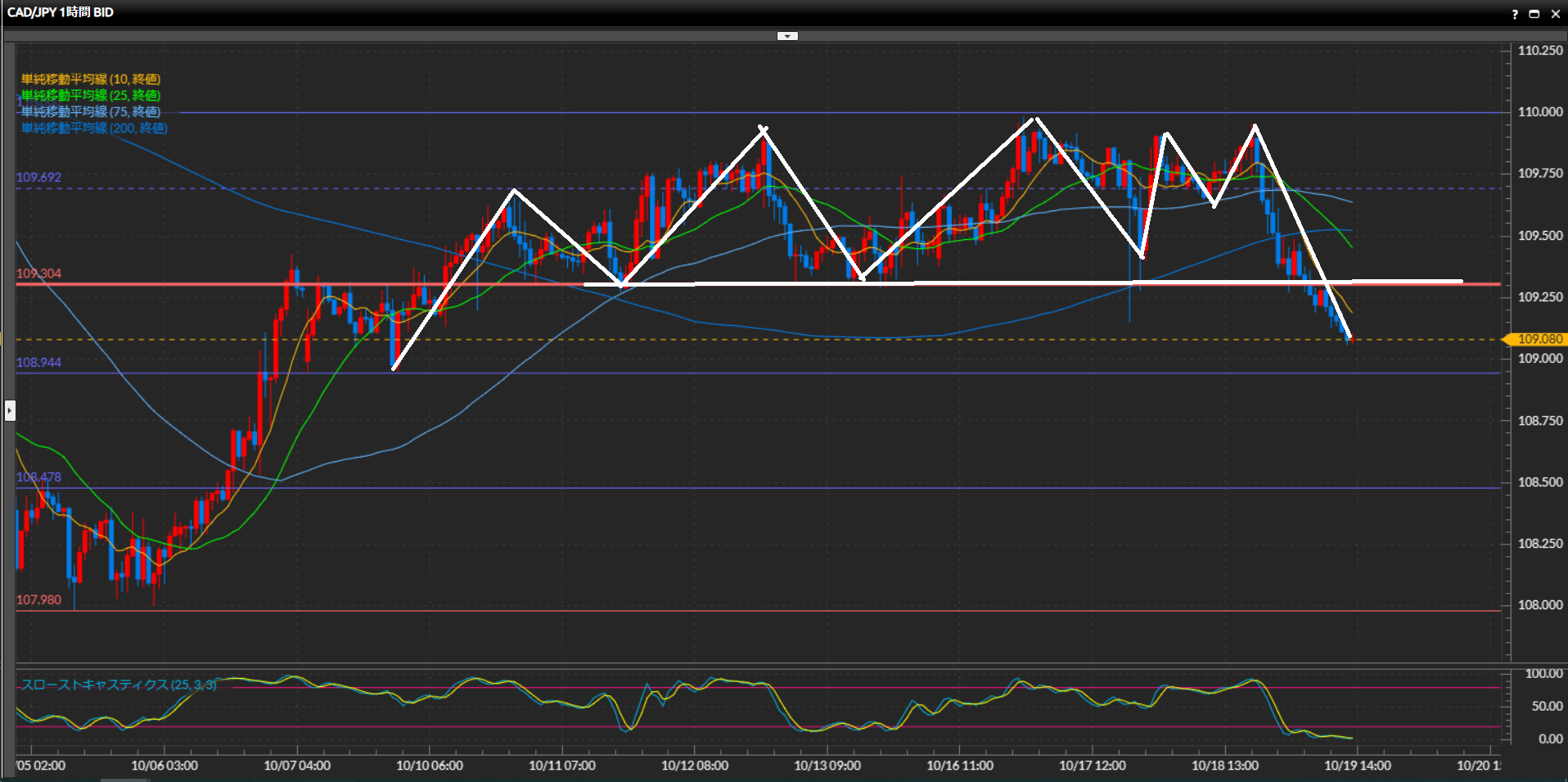
Task: Click the current price 109.080 marker
Action: tap(1537, 339)
